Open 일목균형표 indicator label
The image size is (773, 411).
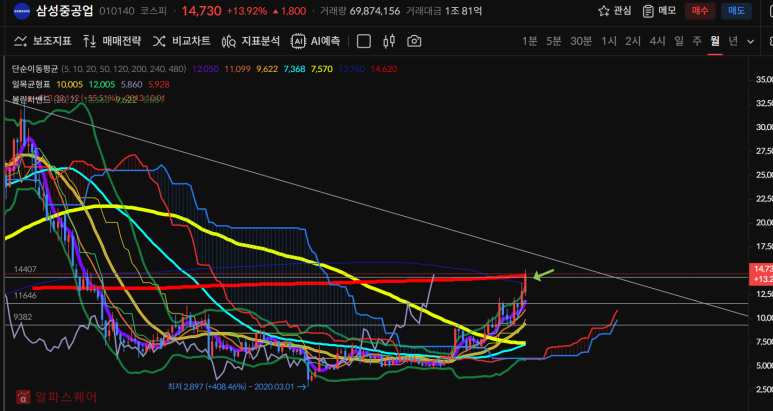(31, 84)
